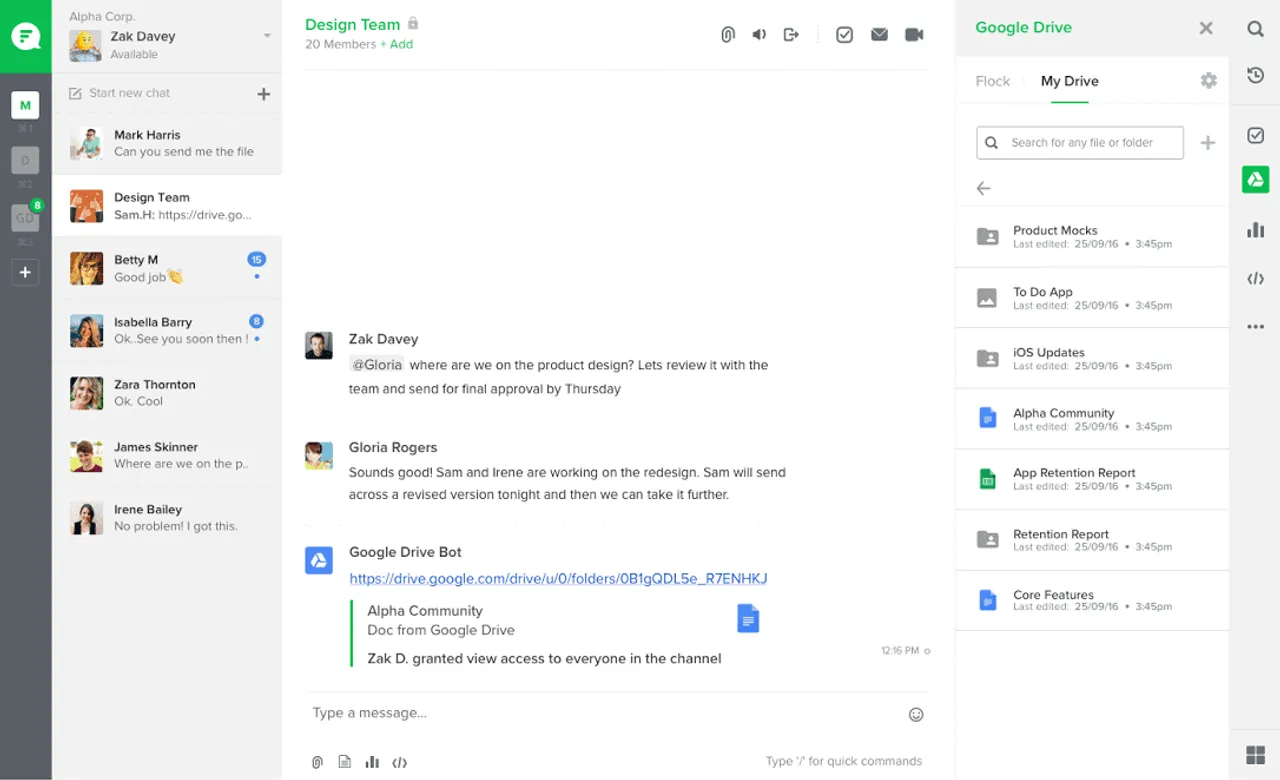
Task: Click plus icon next to Drive search
Action: pyautogui.click(x=1208, y=143)
